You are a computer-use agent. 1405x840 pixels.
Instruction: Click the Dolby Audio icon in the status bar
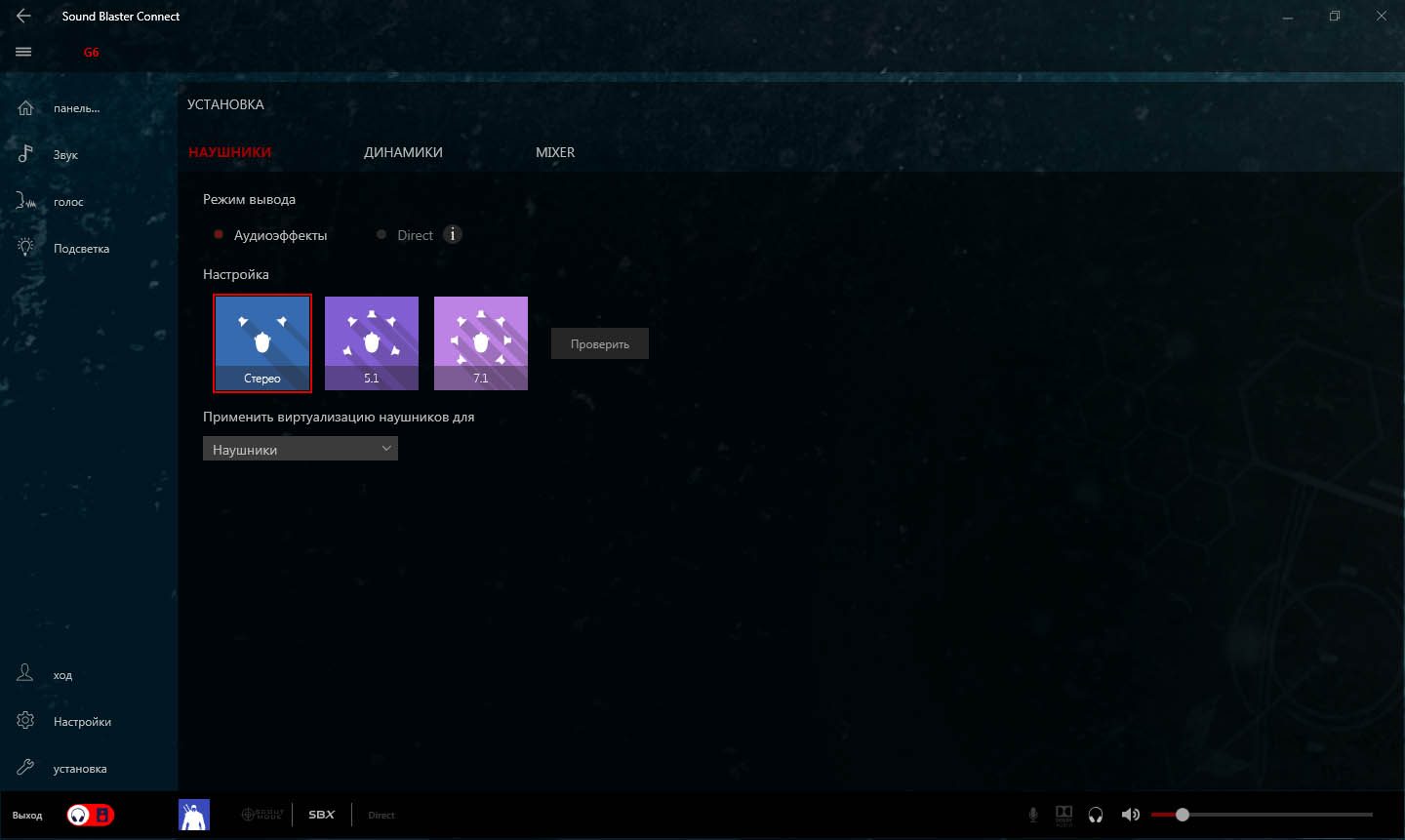point(1064,815)
